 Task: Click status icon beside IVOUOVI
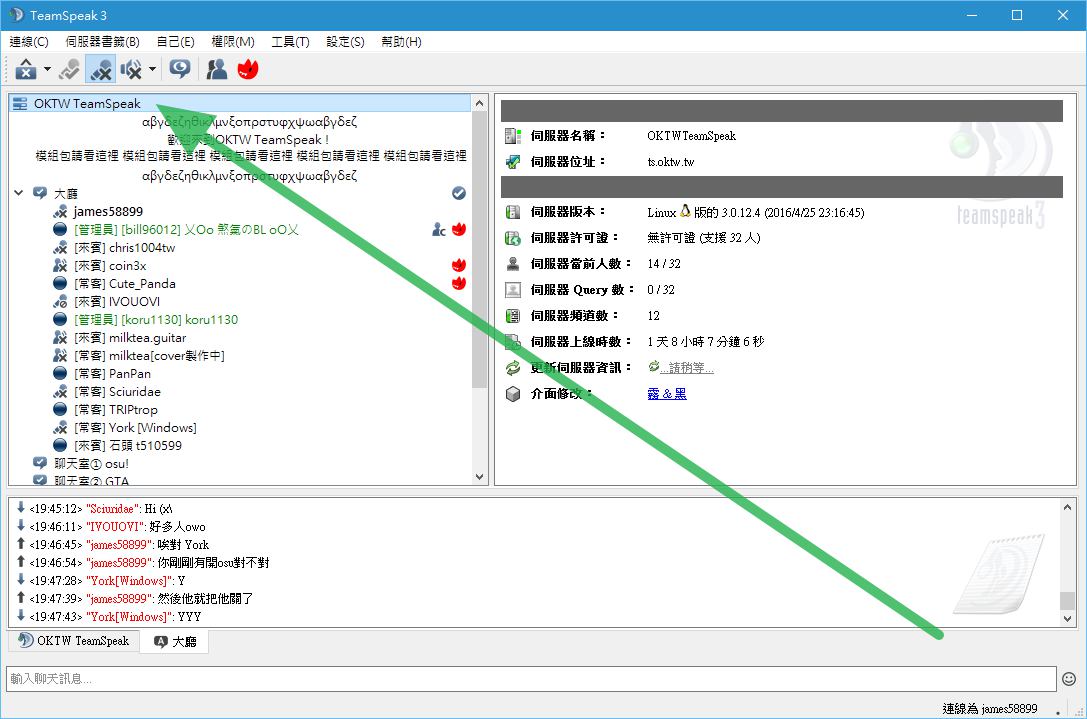coord(60,302)
